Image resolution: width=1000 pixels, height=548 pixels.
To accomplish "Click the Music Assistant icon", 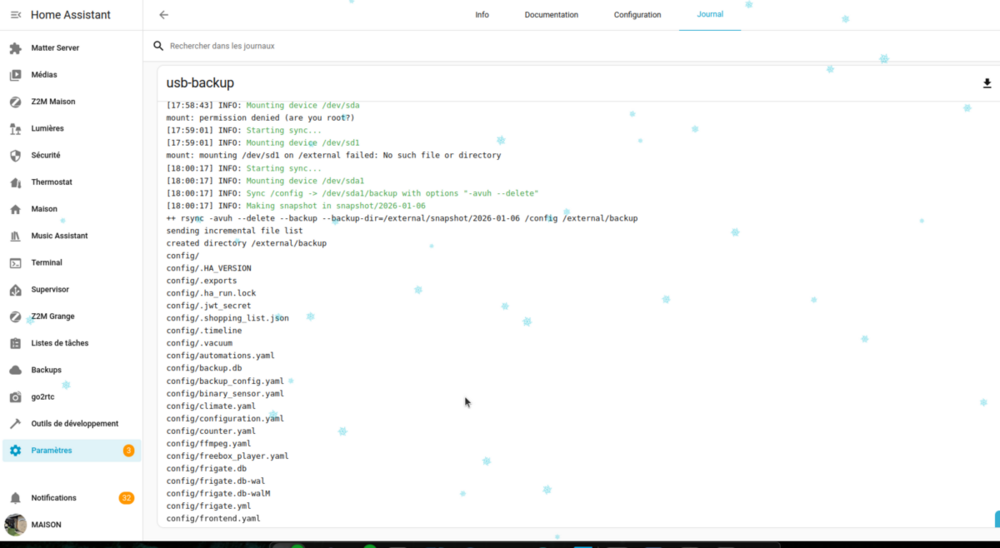I will coord(16,235).
